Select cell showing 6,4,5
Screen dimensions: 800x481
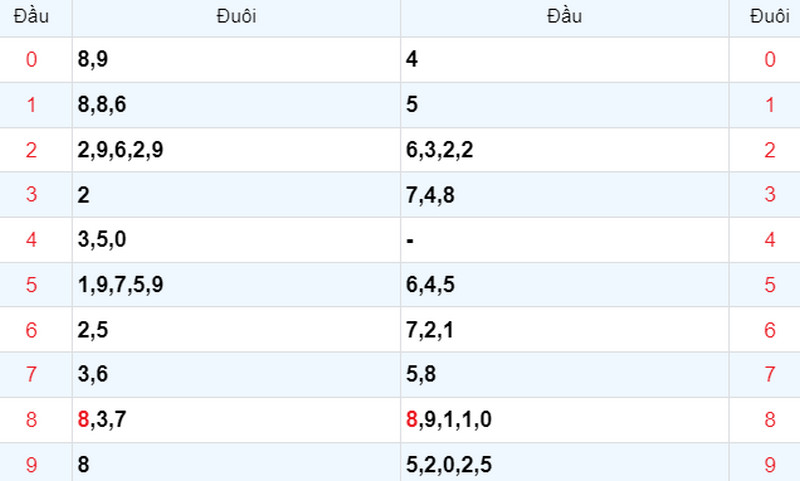565,285
